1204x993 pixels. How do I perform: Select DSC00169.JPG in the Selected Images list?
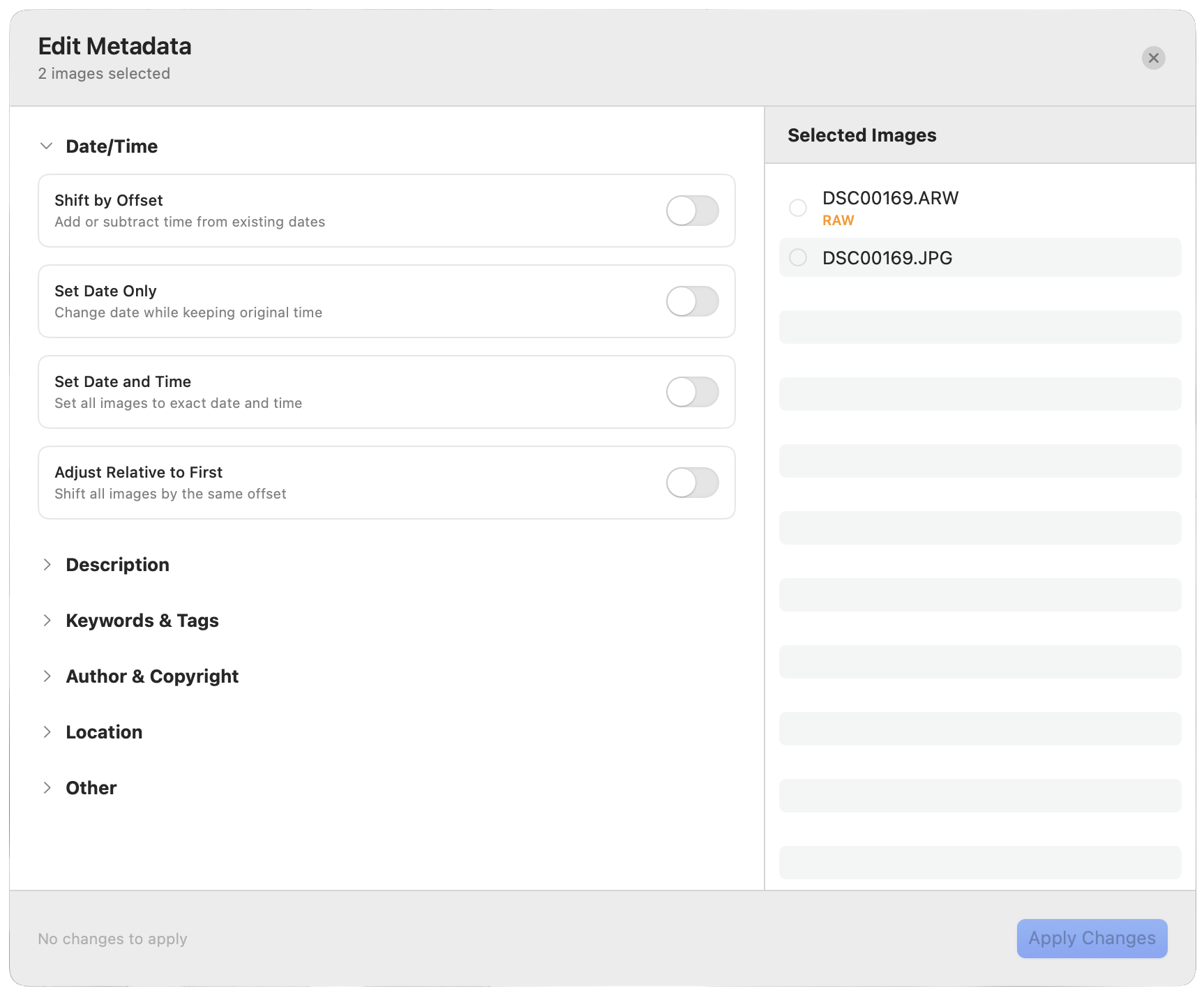[x=887, y=257]
